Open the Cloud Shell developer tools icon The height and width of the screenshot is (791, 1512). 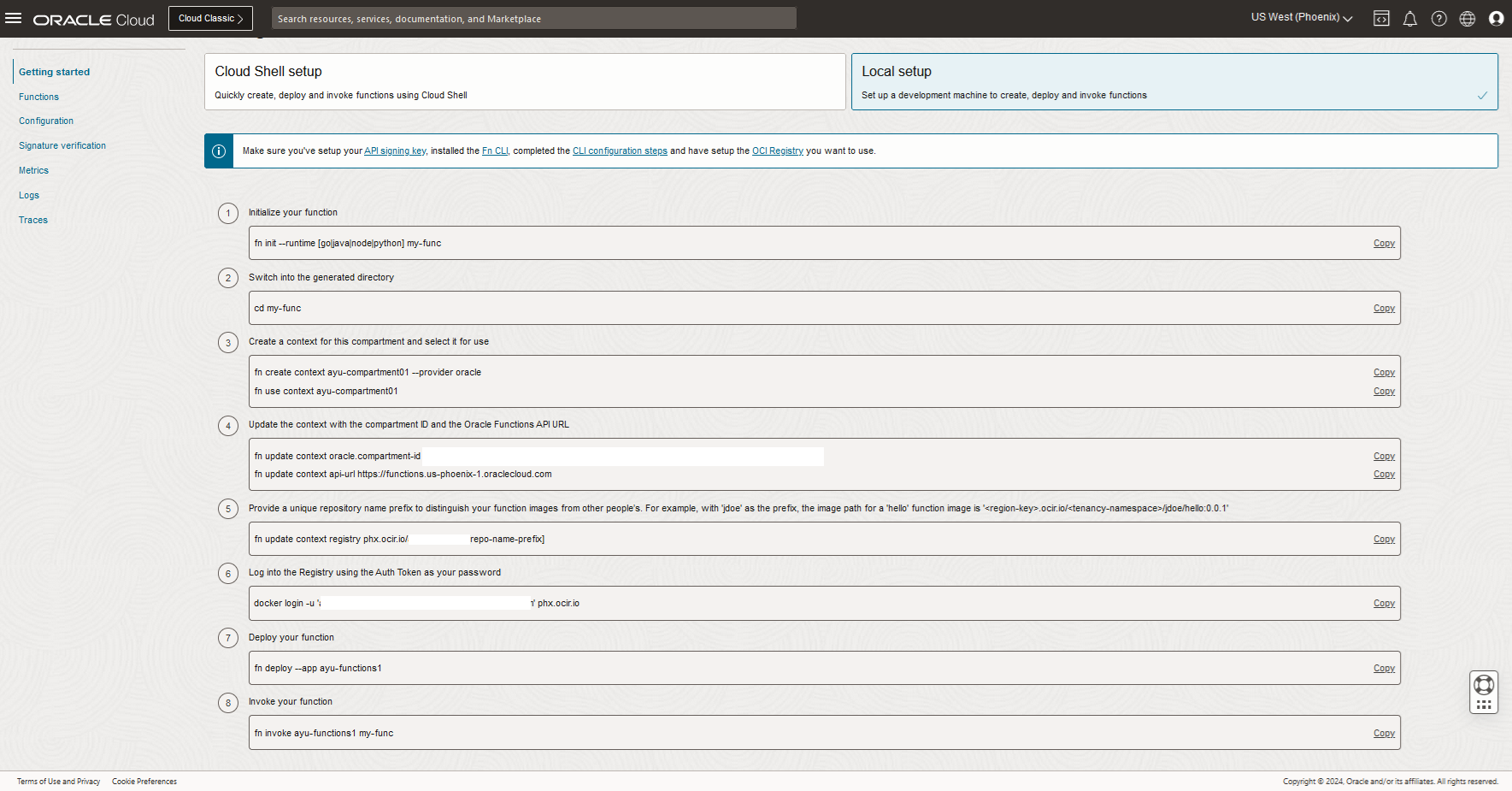coord(1381,19)
